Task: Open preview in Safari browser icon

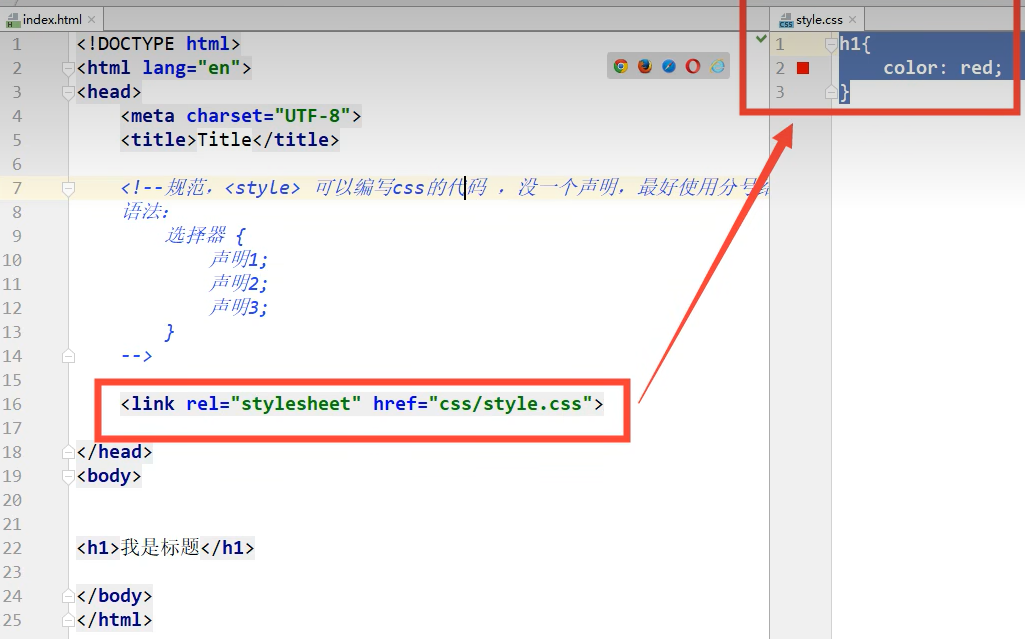Action: [669, 66]
